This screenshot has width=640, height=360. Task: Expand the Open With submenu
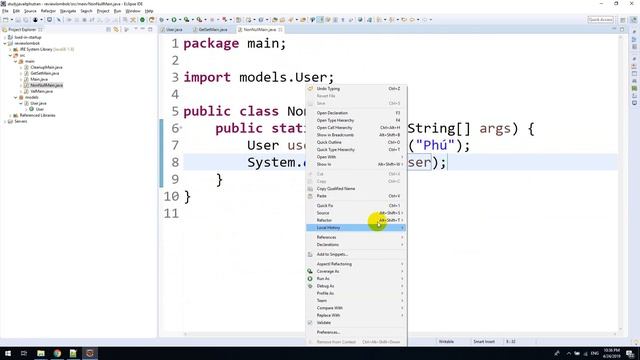tap(356, 157)
